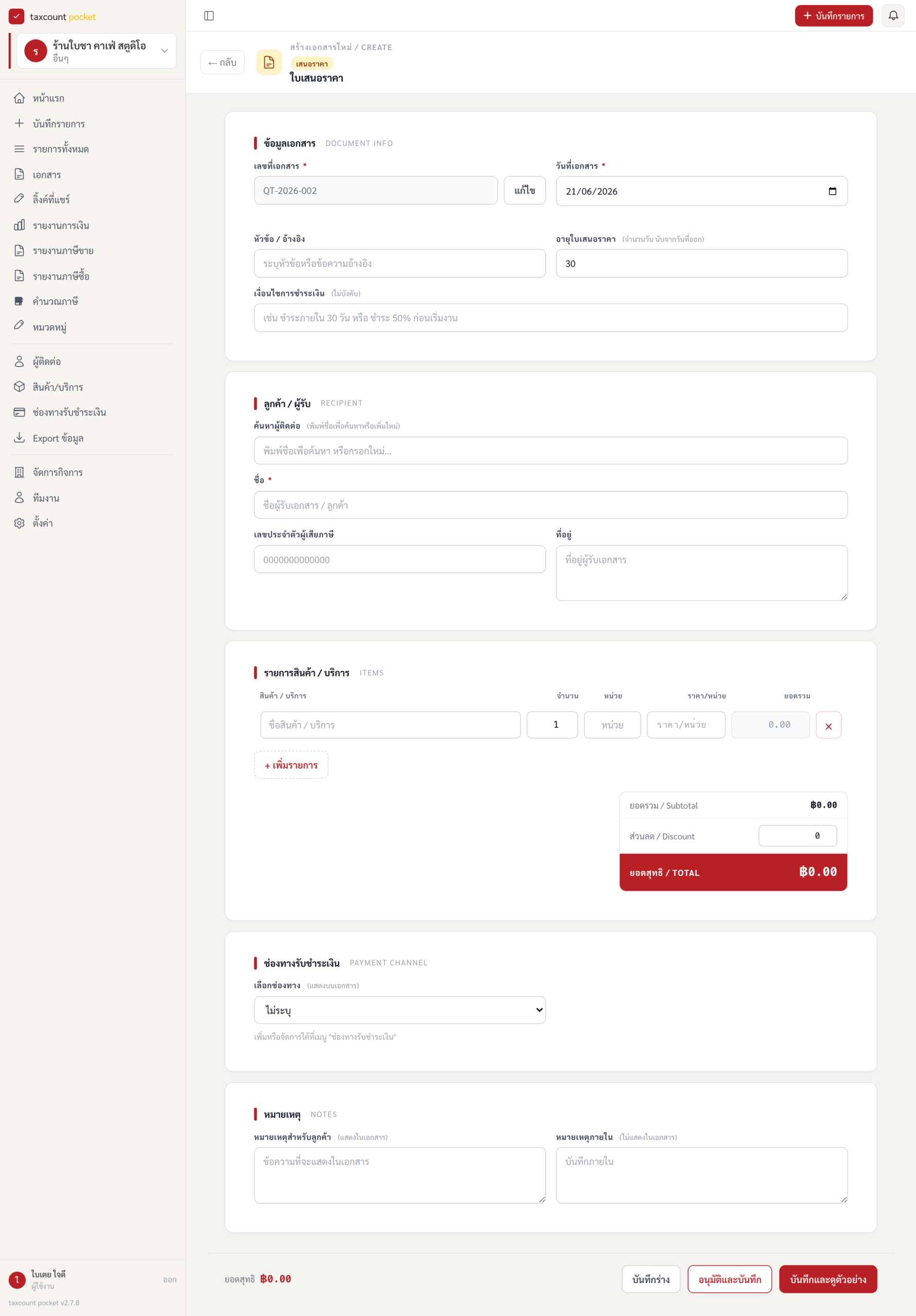Click แก้ไข next to document number
This screenshot has width=916, height=1316.
pos(524,190)
